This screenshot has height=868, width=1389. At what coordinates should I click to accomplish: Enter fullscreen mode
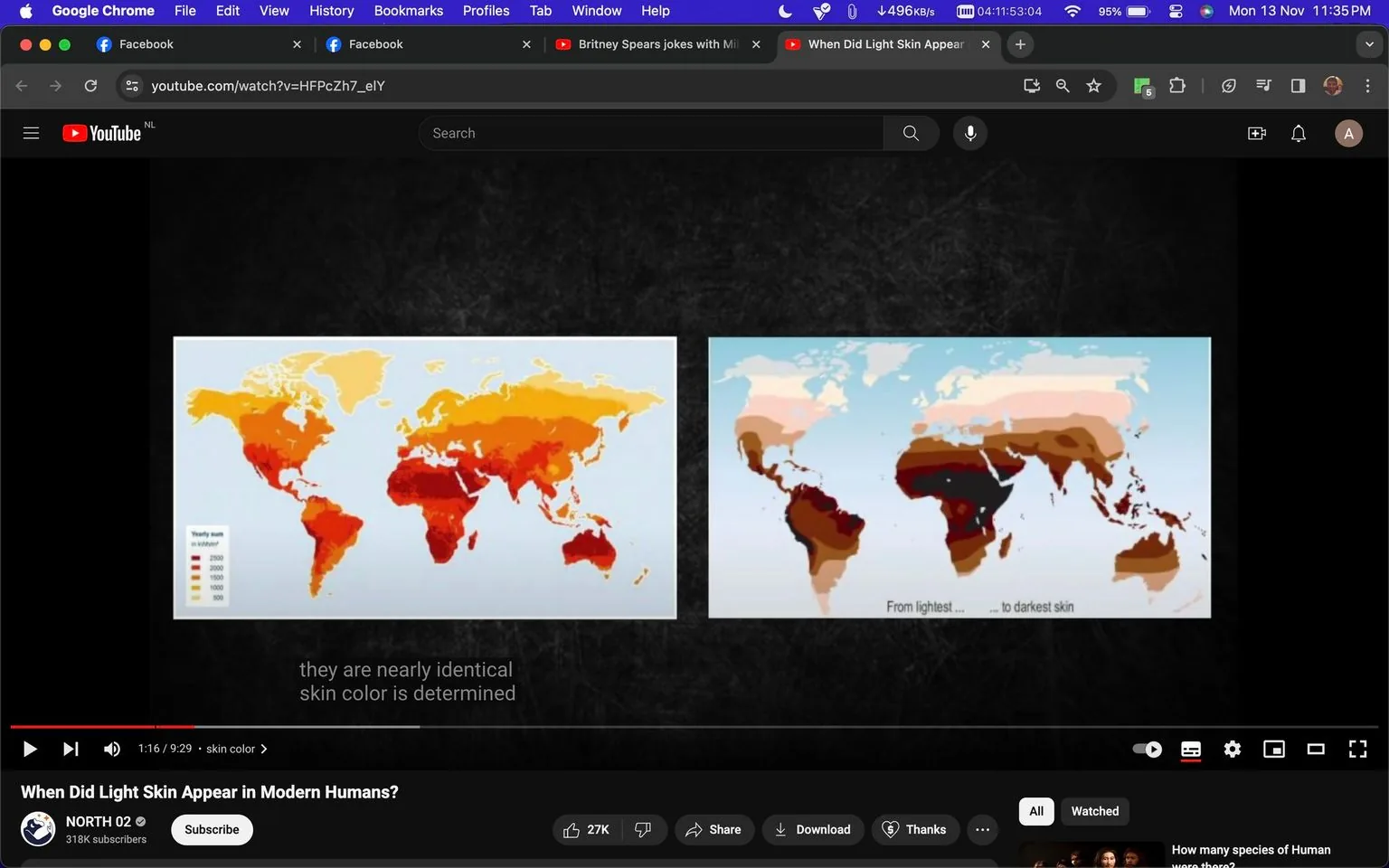(x=1357, y=749)
